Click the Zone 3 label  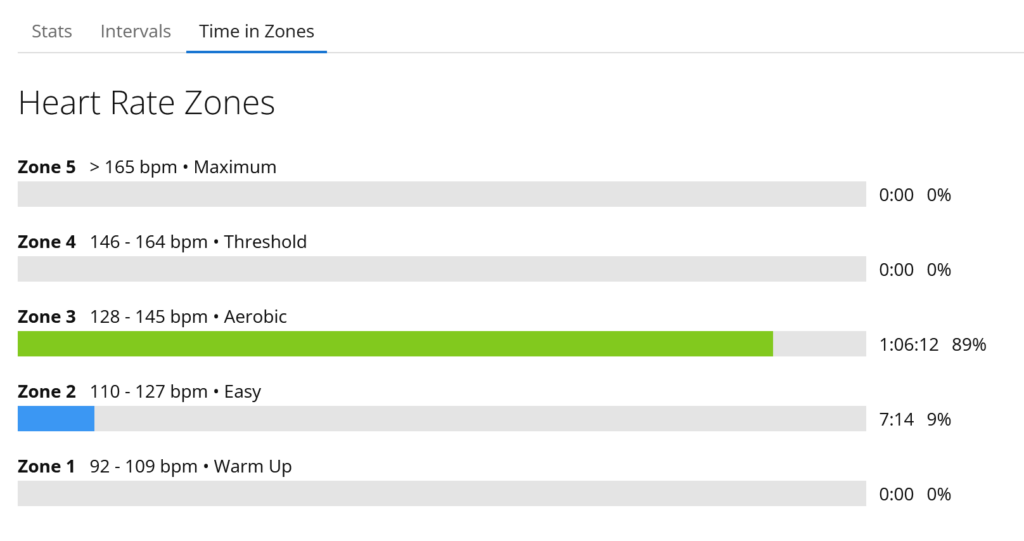46,317
